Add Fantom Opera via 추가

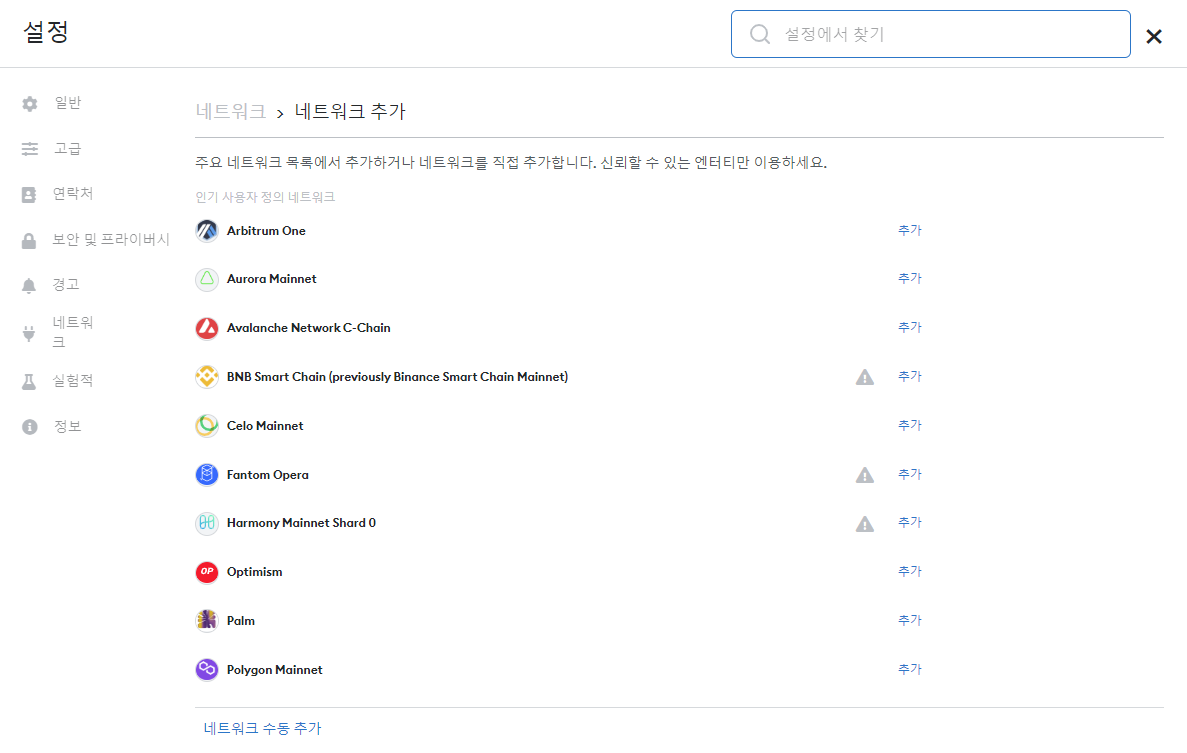click(x=909, y=475)
